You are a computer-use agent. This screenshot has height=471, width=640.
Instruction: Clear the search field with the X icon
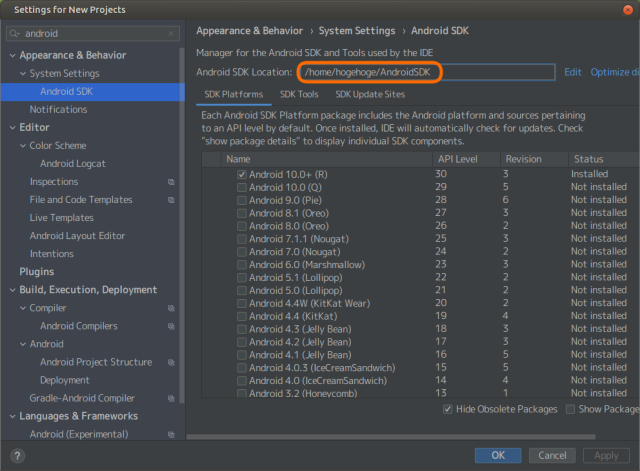172,33
